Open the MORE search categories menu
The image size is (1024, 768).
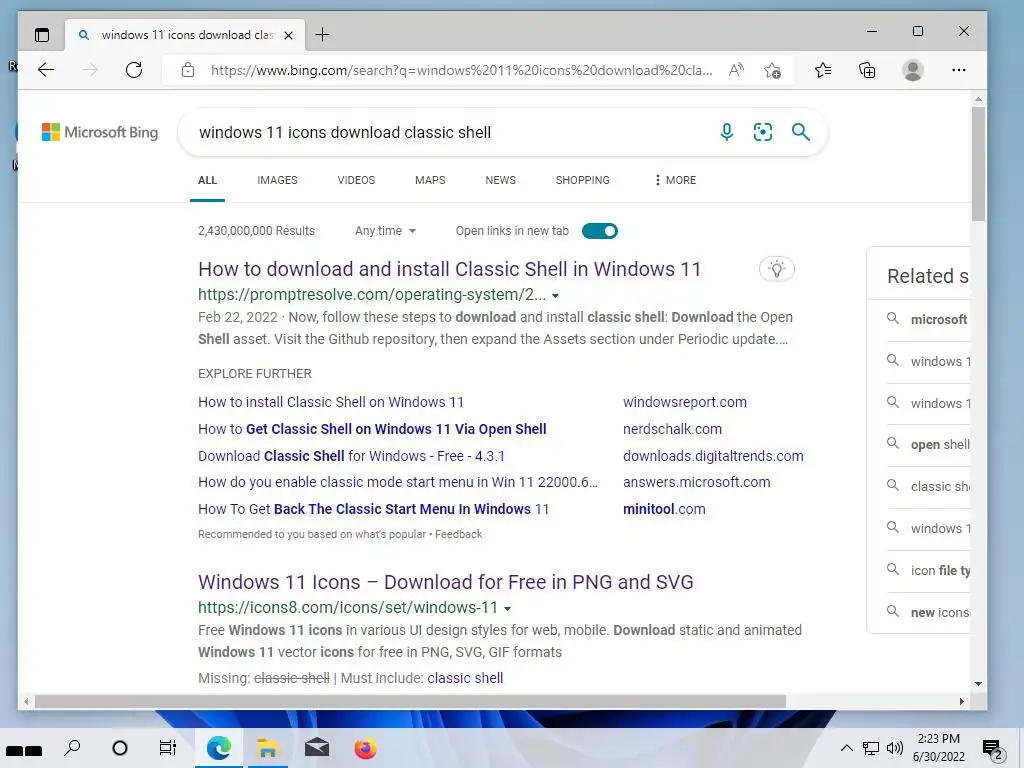[x=675, y=180]
